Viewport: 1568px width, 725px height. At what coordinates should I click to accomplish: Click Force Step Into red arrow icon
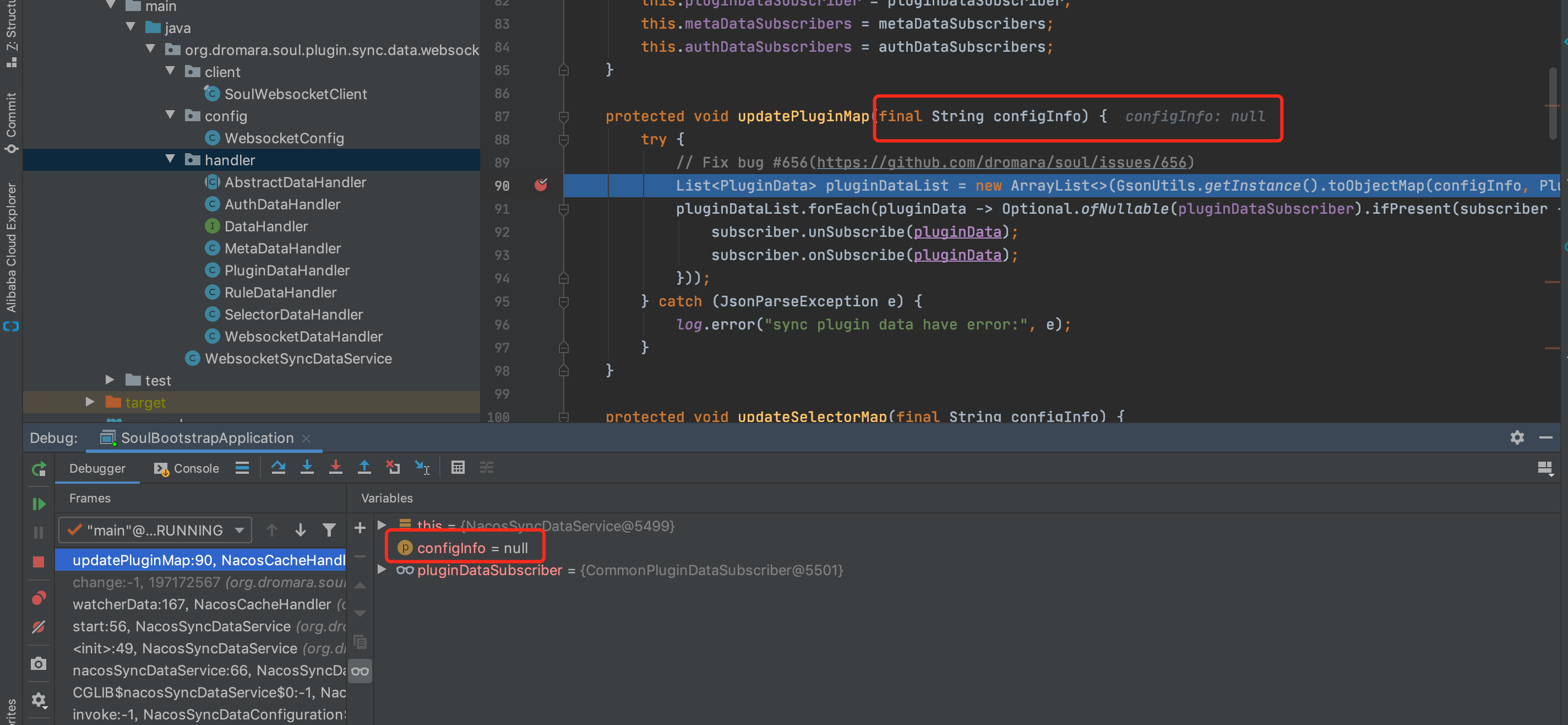[x=335, y=467]
